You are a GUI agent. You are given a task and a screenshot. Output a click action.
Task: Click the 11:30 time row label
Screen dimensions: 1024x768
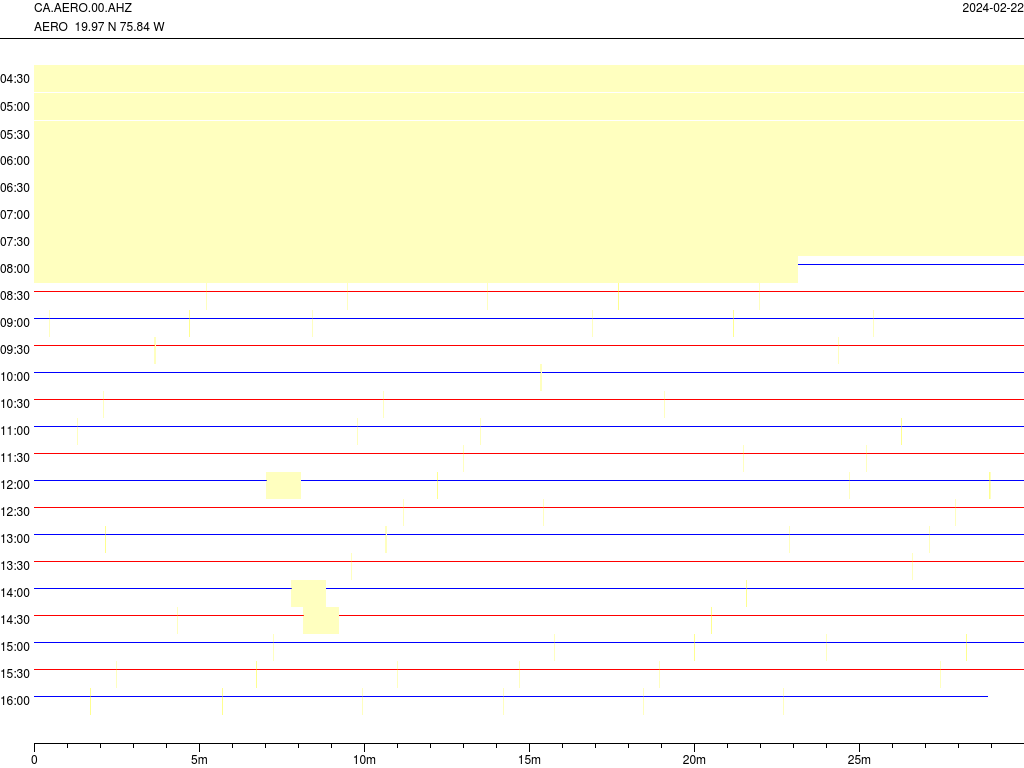15,458
